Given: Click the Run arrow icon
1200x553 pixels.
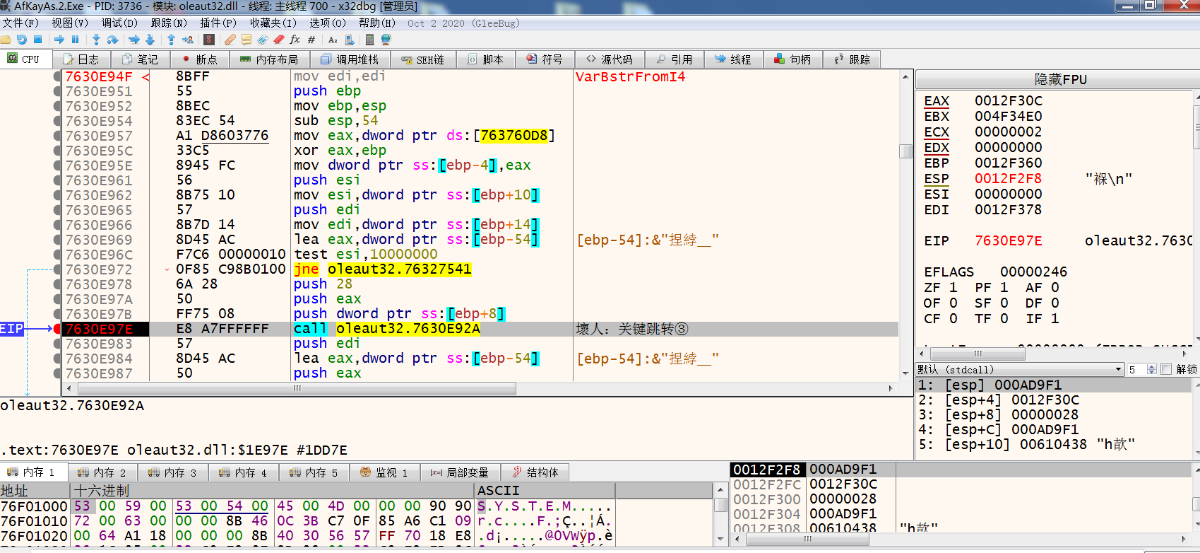Looking at the screenshot, I should [x=59, y=40].
